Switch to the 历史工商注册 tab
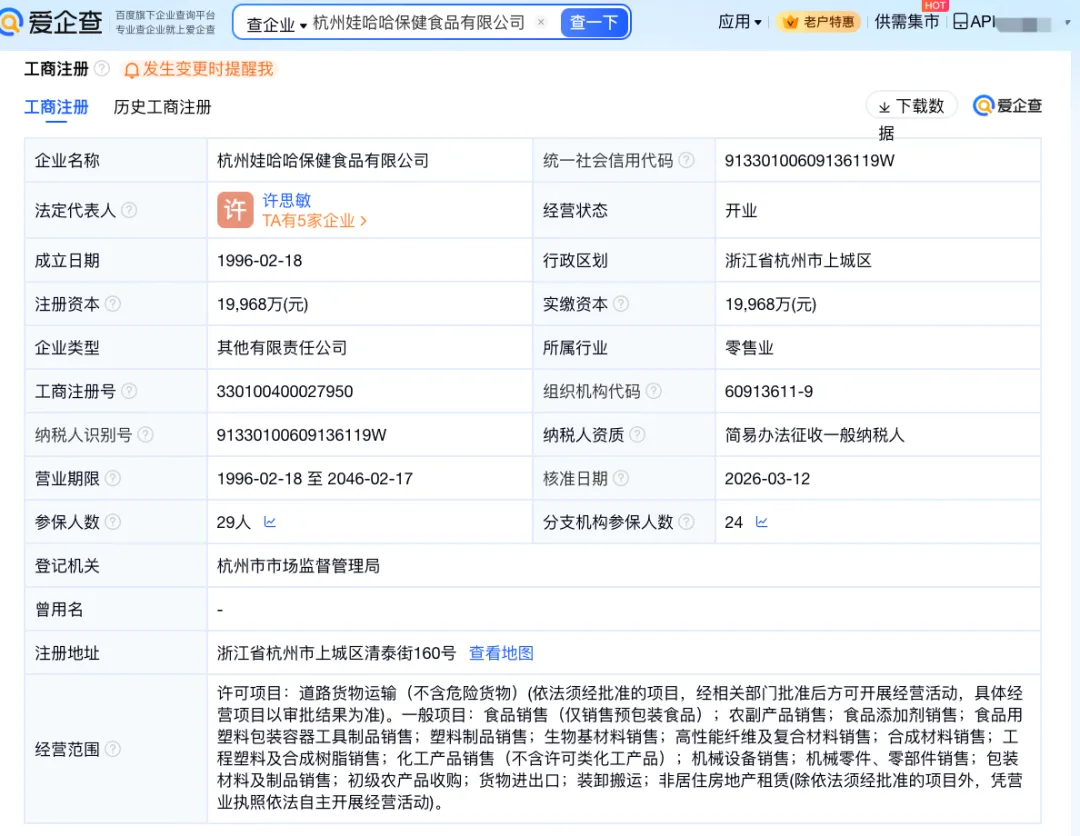 pyautogui.click(x=162, y=107)
